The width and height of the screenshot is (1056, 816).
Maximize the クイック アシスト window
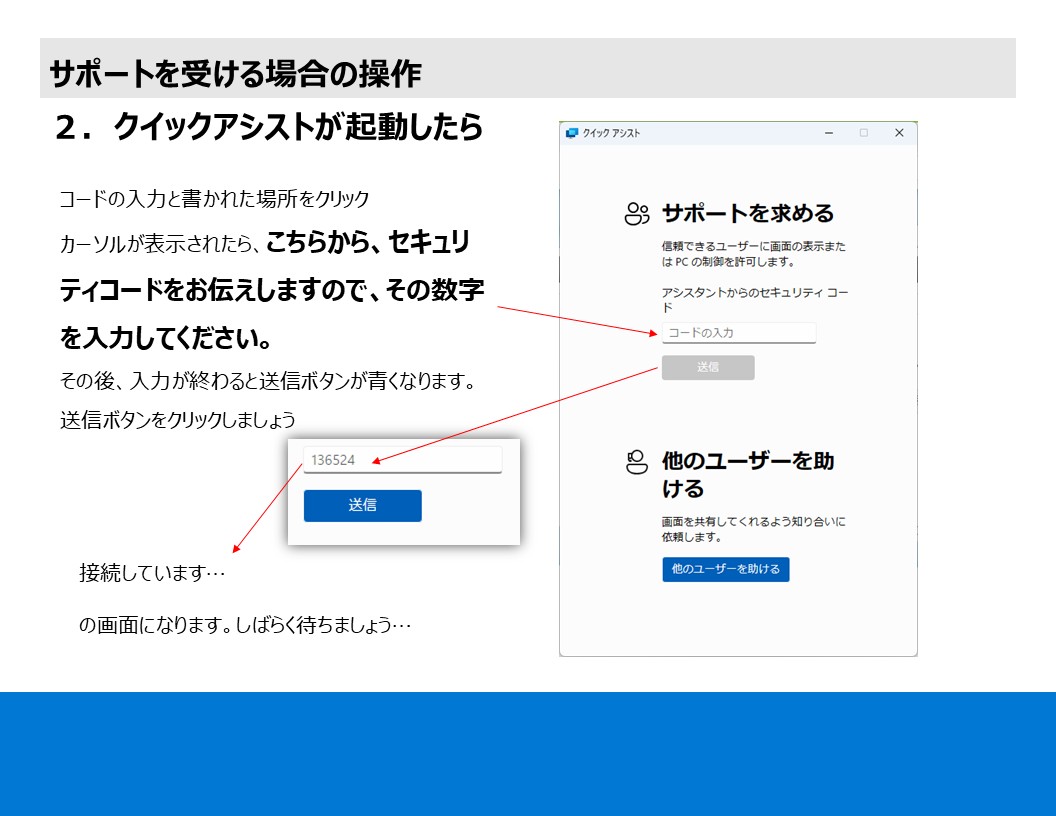point(863,133)
